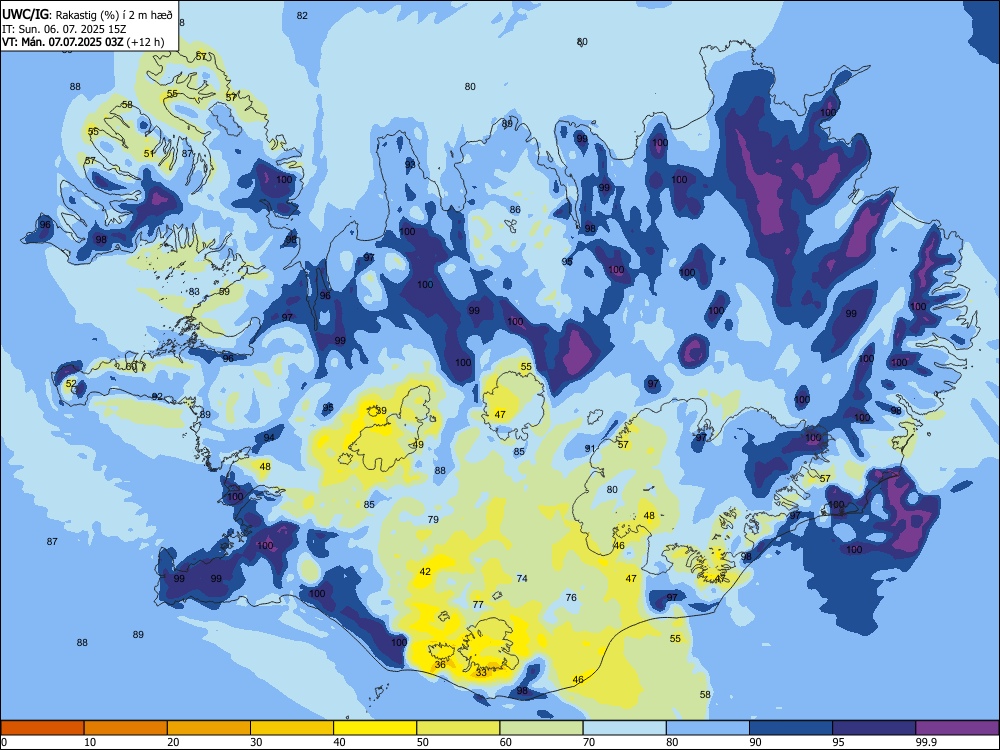Click the humidity value '49' on the map
The height and width of the screenshot is (750, 1000).
pyautogui.click(x=418, y=445)
